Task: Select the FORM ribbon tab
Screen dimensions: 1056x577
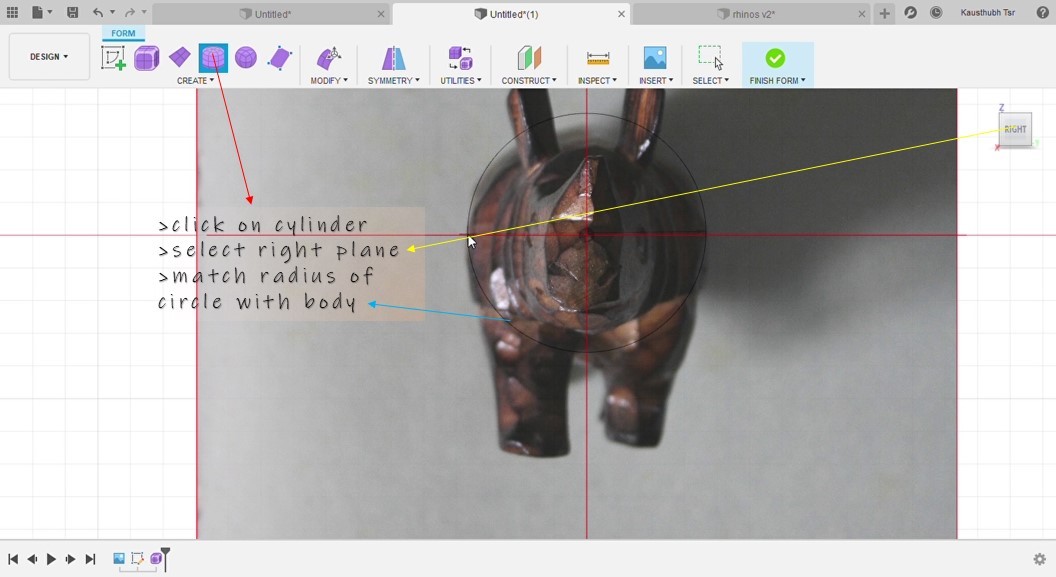Action: [123, 33]
